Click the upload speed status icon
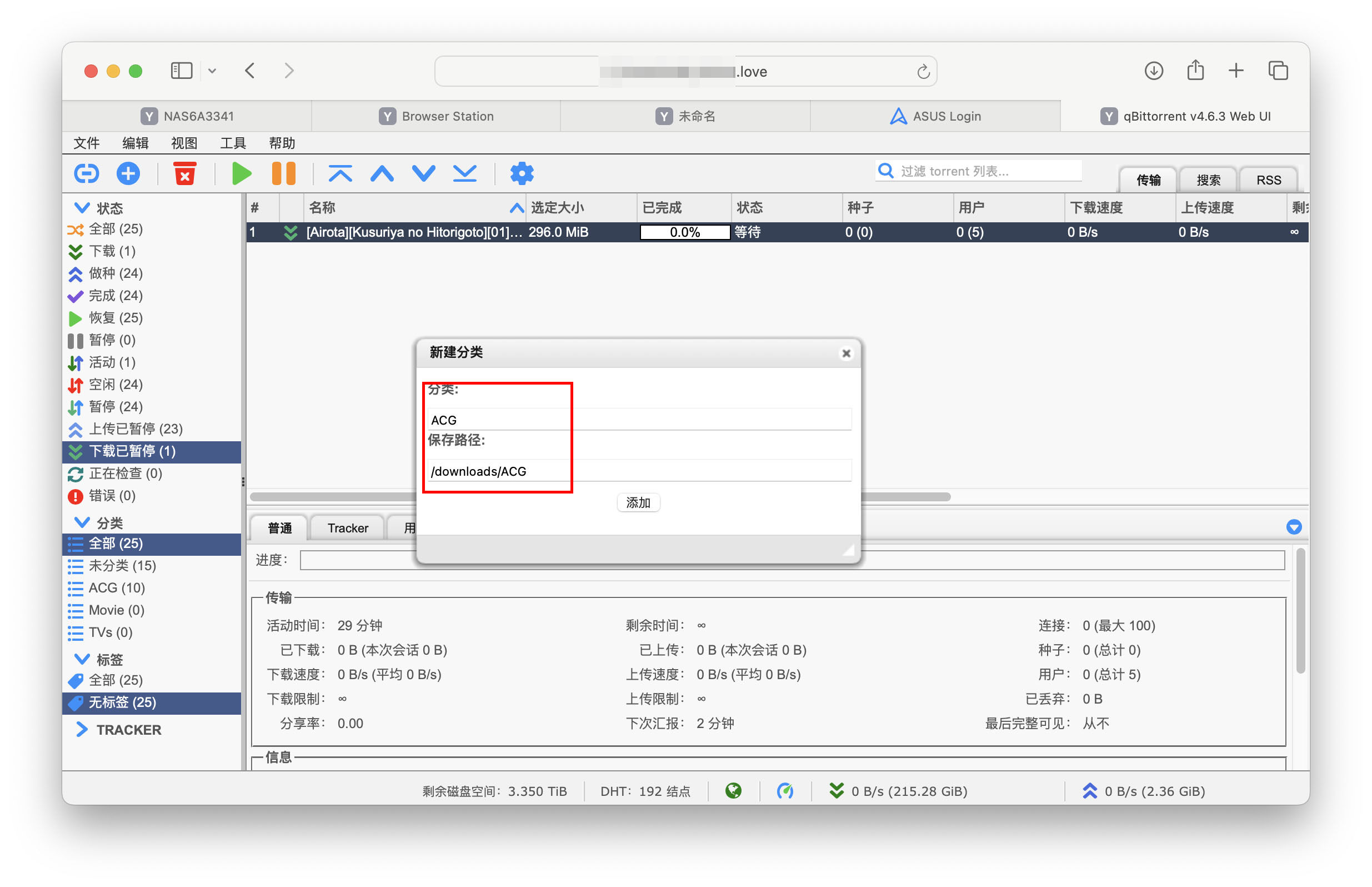The width and height of the screenshot is (1372, 887). tap(1089, 790)
